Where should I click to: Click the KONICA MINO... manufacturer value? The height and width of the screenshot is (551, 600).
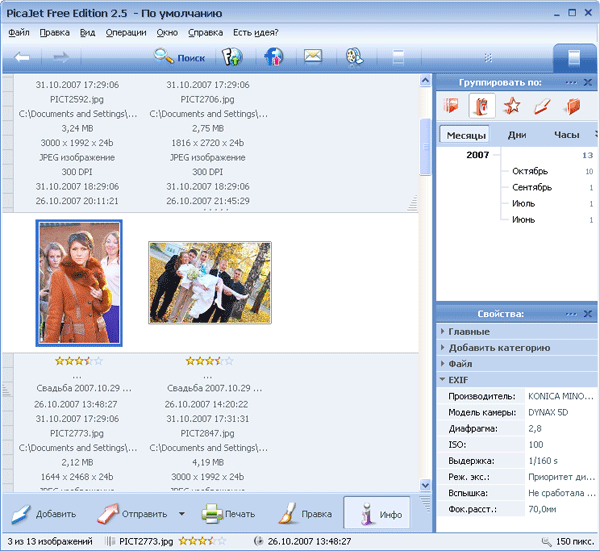click(561, 396)
